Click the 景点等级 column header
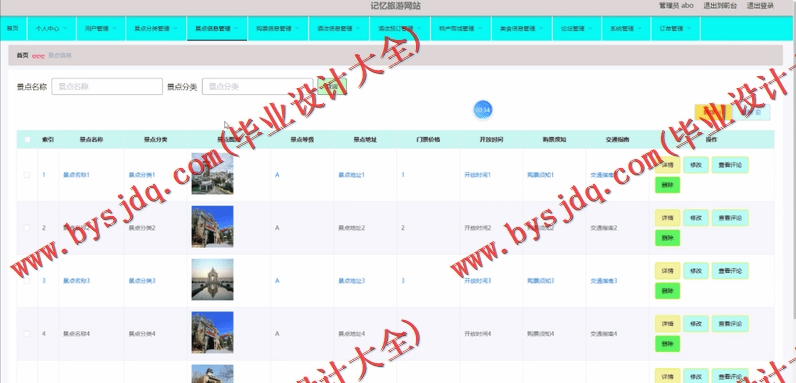Image resolution: width=796 pixels, height=383 pixels. pyautogui.click(x=302, y=140)
